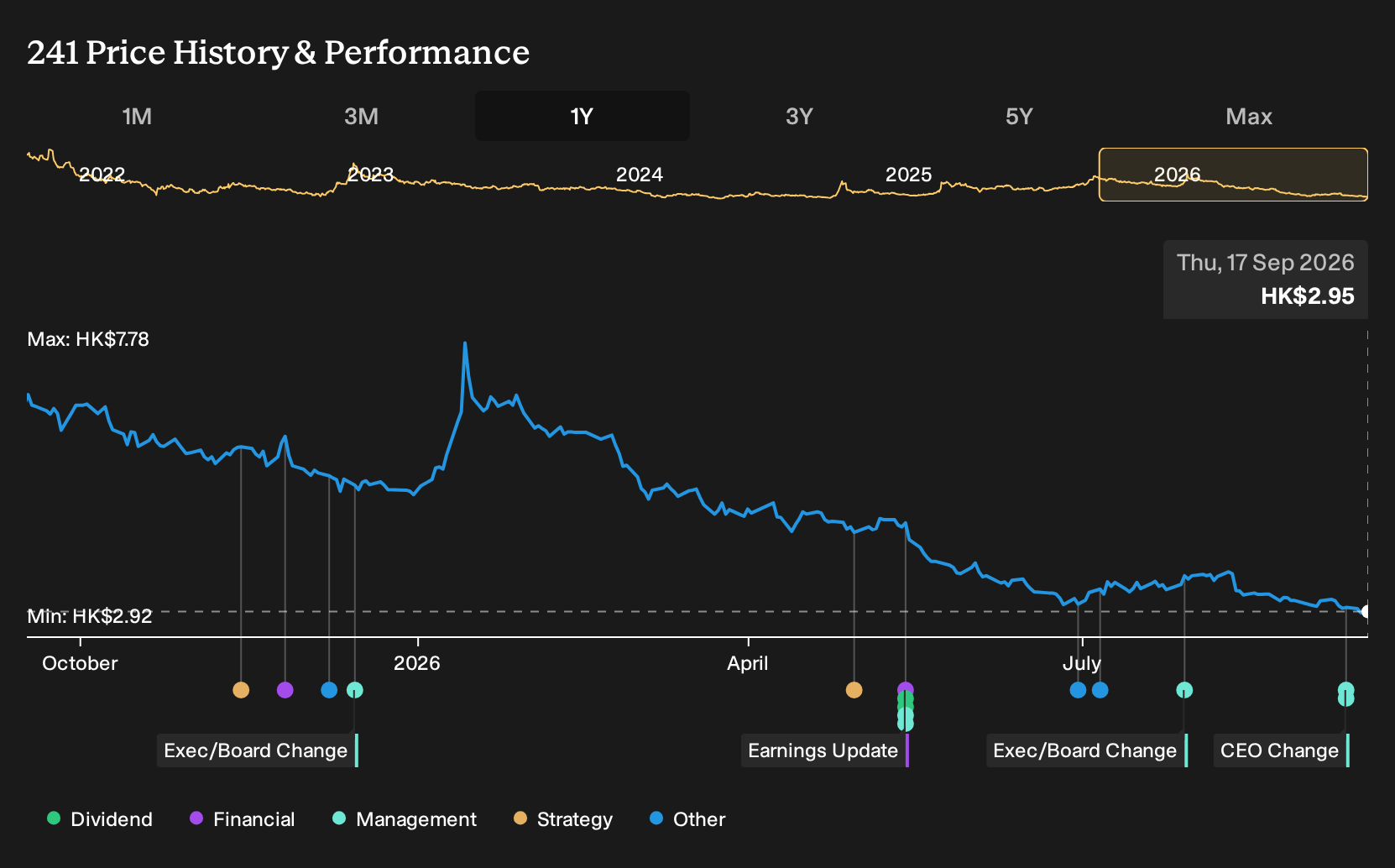Switch to the 3M time range tab
1395x868 pixels.
(361, 117)
